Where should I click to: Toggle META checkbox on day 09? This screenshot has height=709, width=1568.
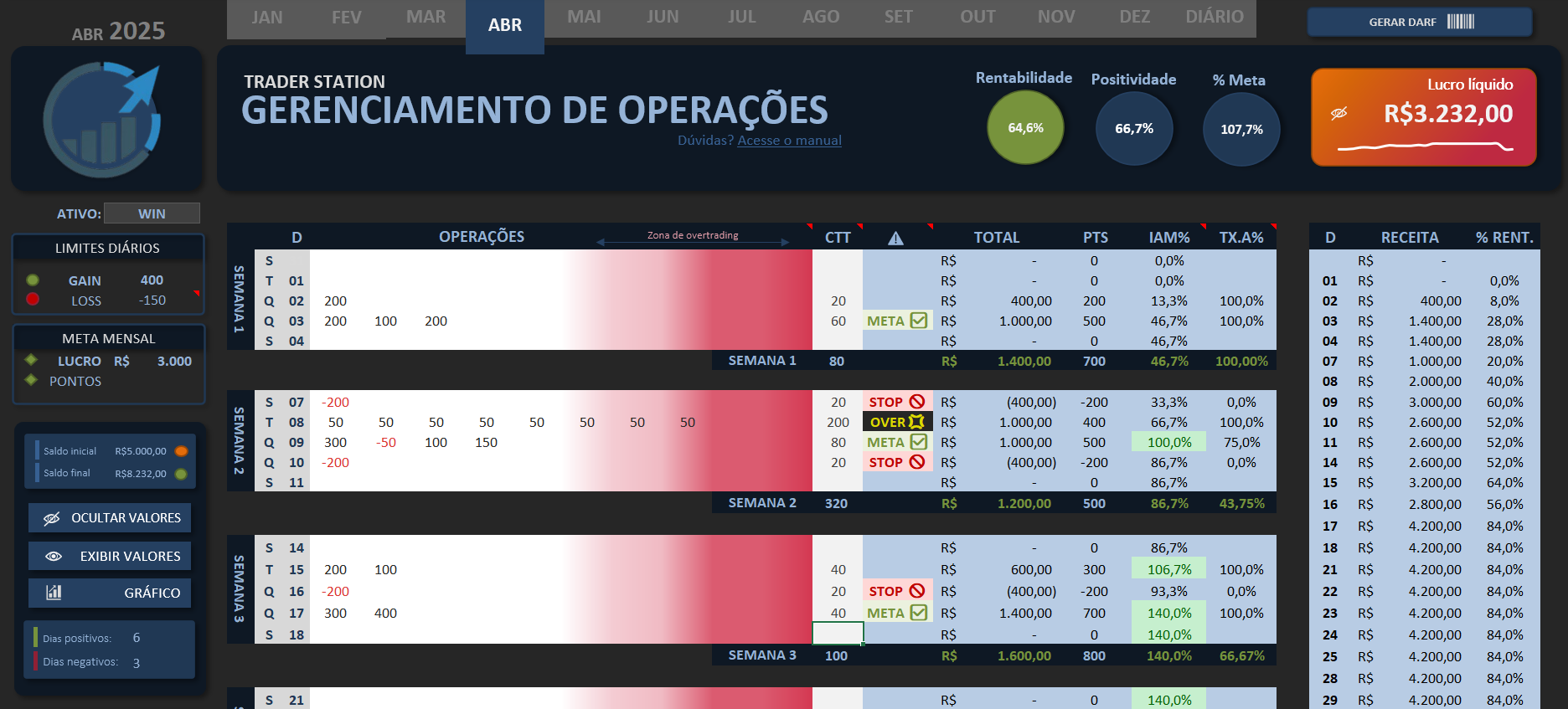[919, 442]
